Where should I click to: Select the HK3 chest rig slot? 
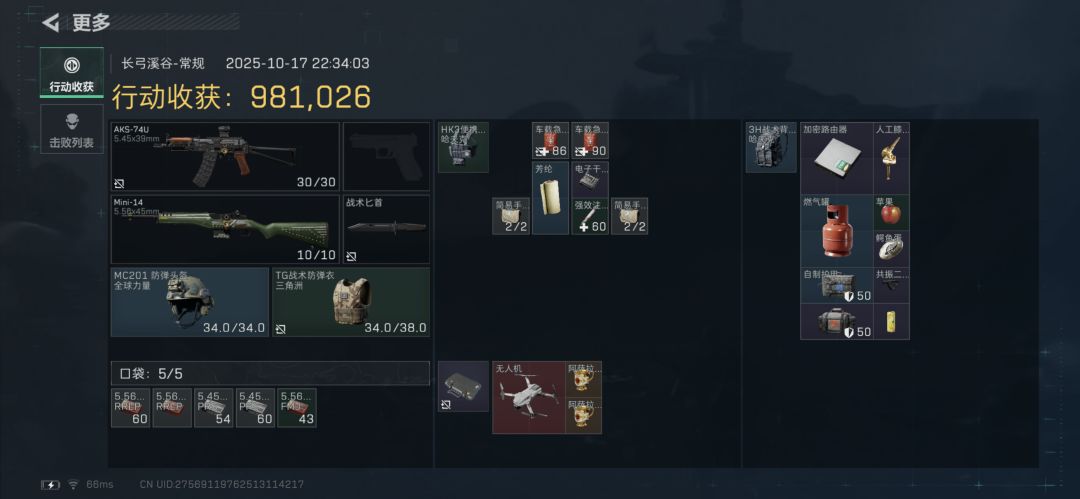[464, 147]
